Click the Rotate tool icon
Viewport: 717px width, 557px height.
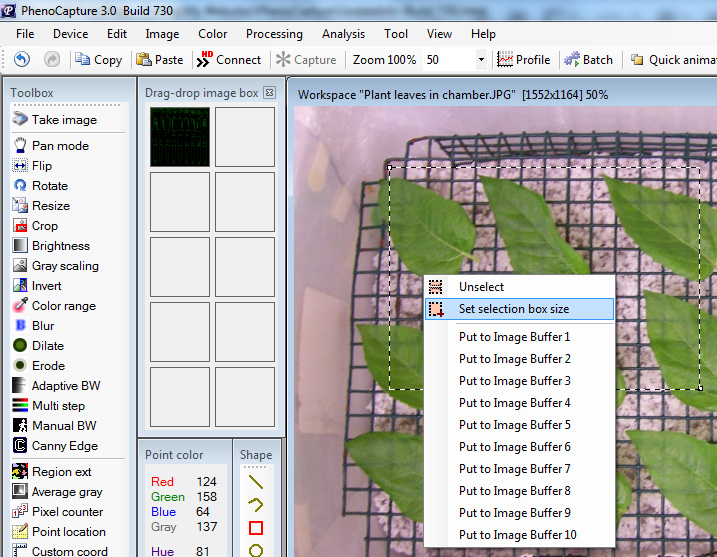click(x=21, y=186)
